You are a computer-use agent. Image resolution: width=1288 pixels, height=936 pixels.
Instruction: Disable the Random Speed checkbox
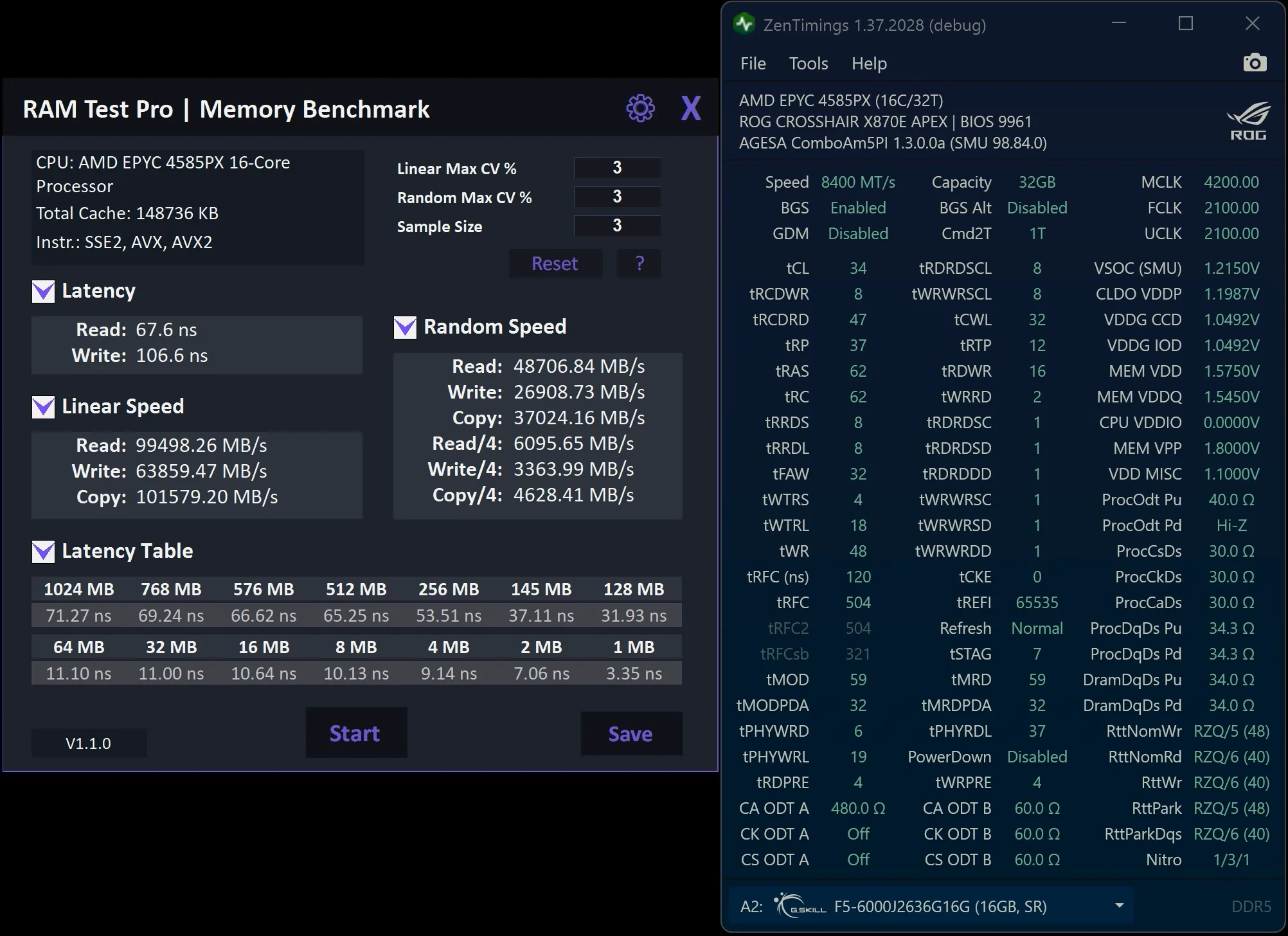[x=405, y=327]
